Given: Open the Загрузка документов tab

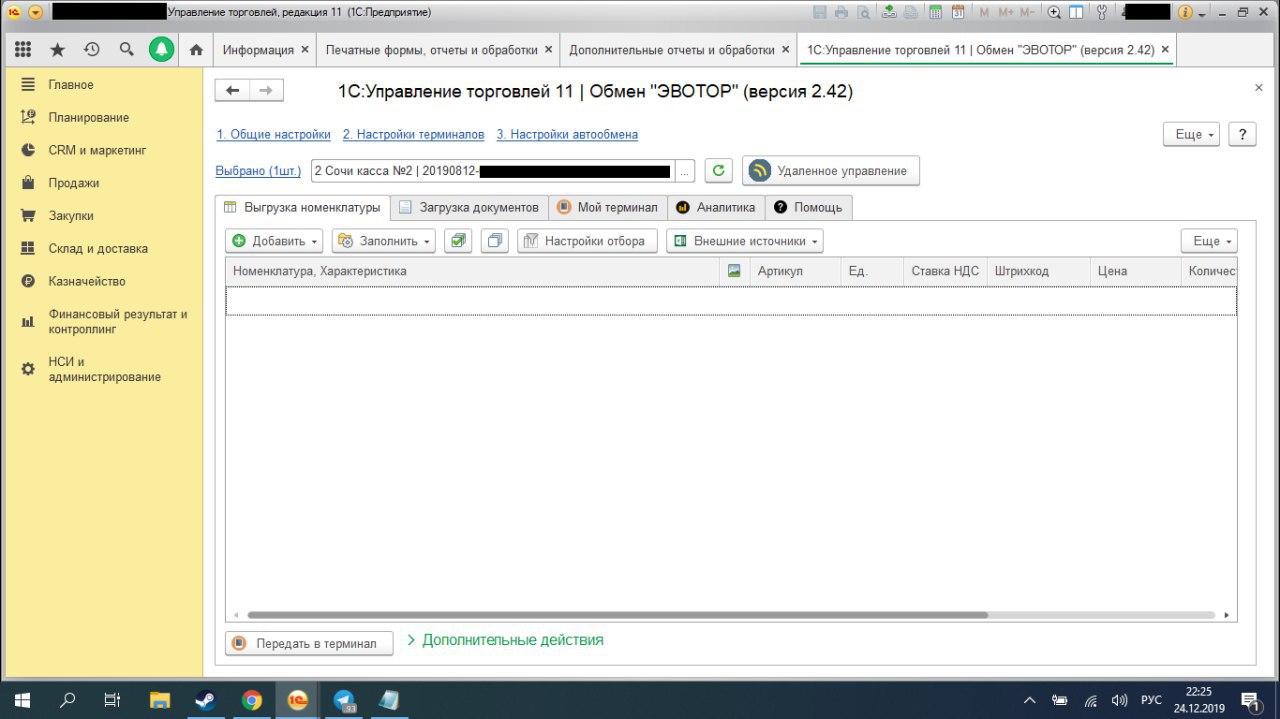Looking at the screenshot, I should [469, 208].
